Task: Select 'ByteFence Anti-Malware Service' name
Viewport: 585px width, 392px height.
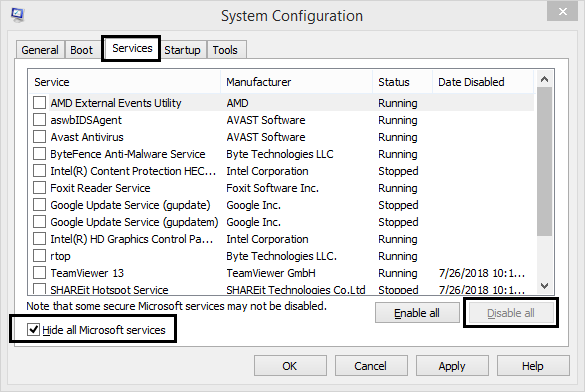Action: [x=128, y=154]
